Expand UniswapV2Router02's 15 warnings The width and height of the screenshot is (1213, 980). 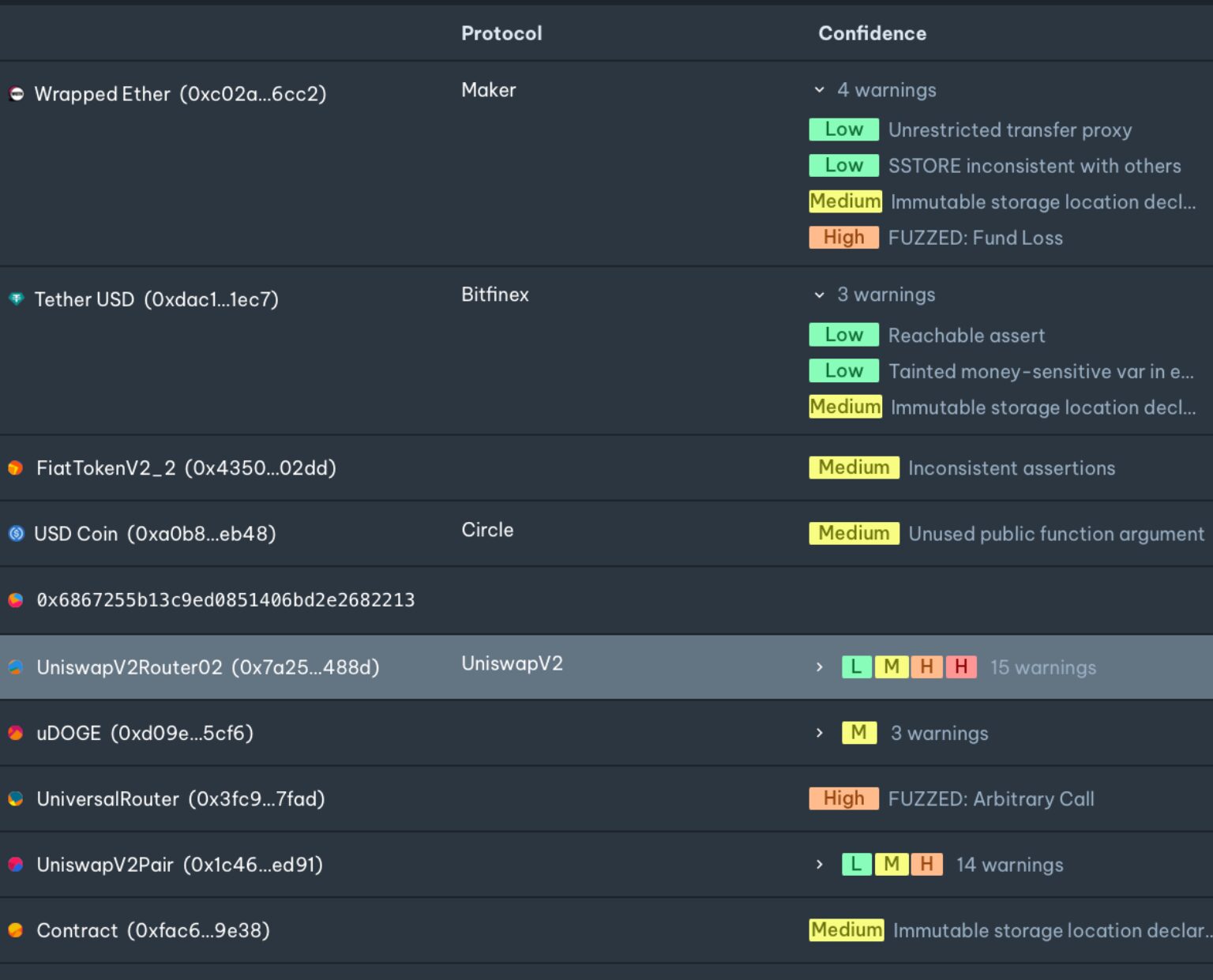(819, 667)
